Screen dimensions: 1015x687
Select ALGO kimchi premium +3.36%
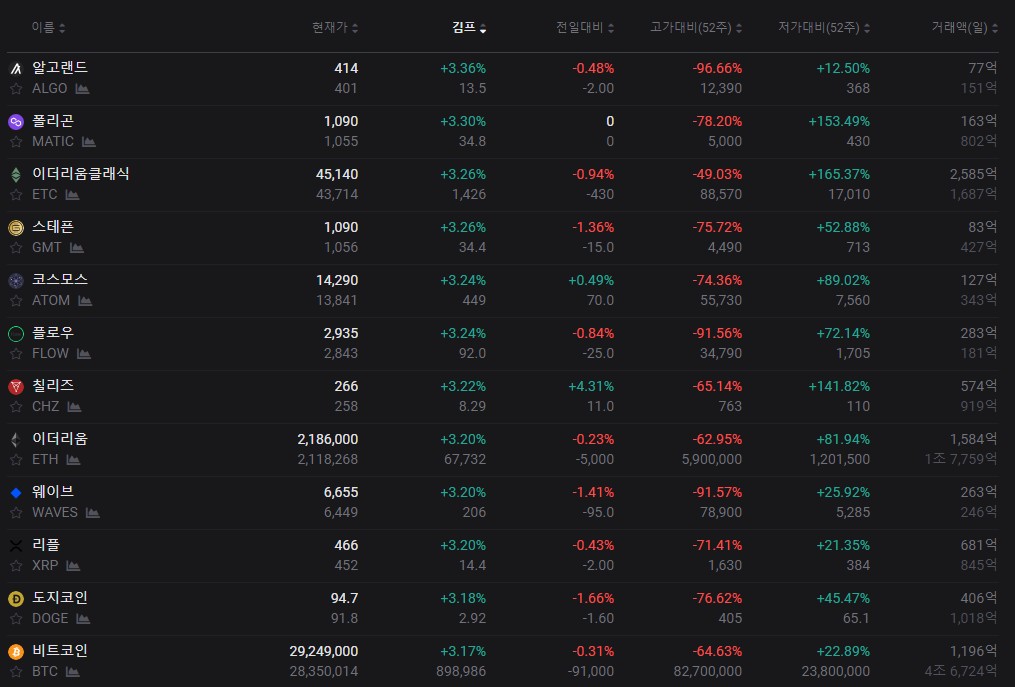463,69
